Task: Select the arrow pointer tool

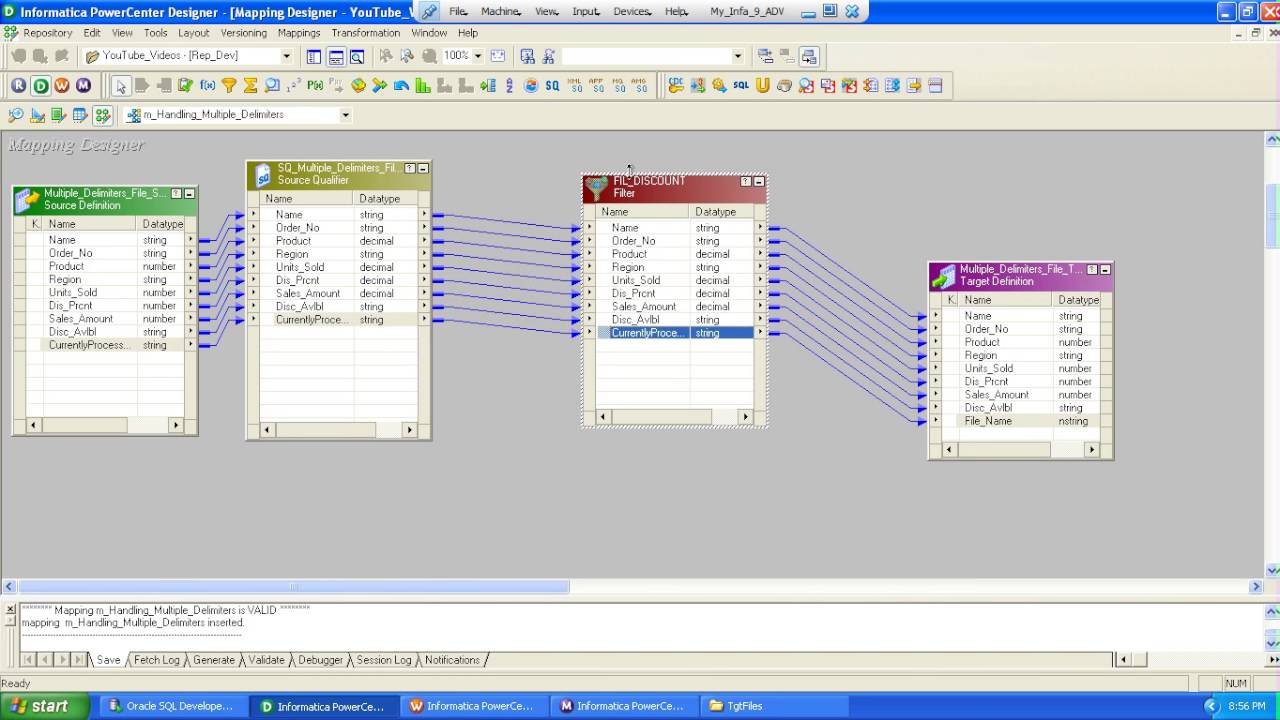Action: point(121,86)
